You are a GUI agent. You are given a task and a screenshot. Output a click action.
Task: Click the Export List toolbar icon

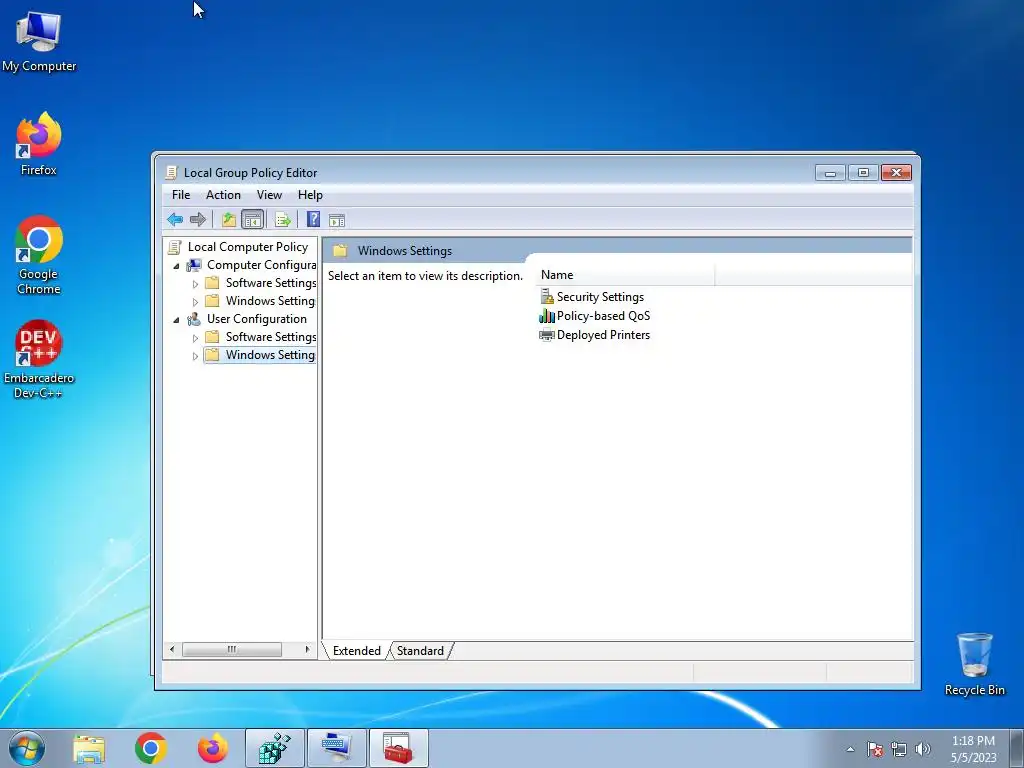tap(283, 219)
